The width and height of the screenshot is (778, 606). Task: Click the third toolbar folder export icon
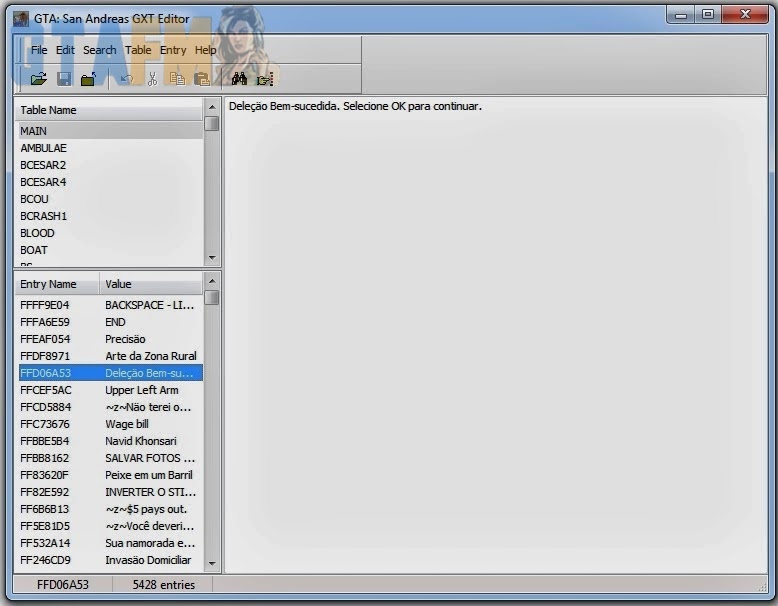coord(88,79)
